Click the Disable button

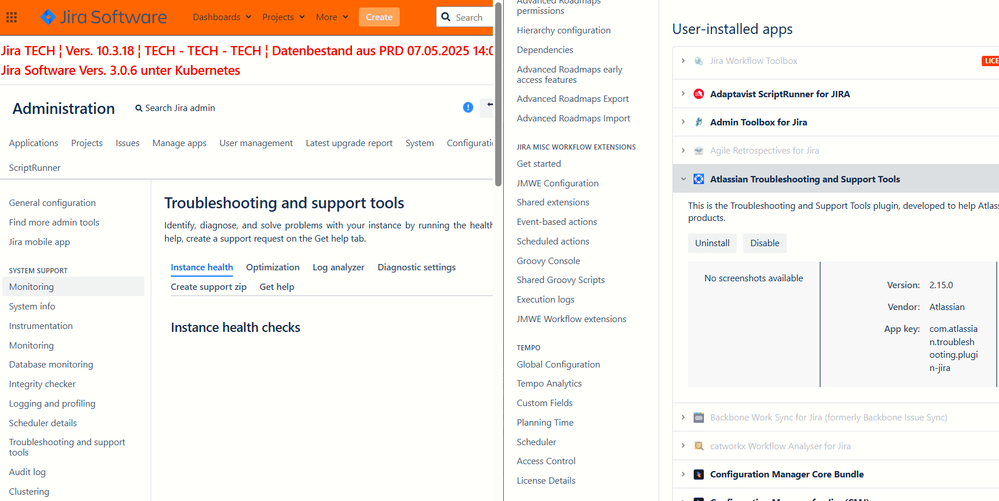[x=765, y=243]
